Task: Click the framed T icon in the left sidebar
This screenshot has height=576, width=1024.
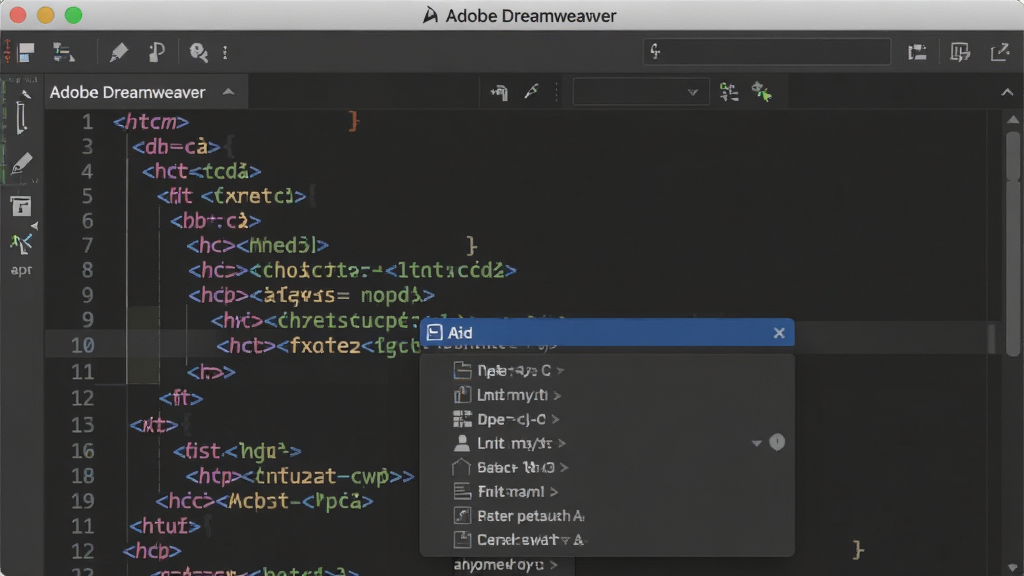Action: [x=21, y=207]
